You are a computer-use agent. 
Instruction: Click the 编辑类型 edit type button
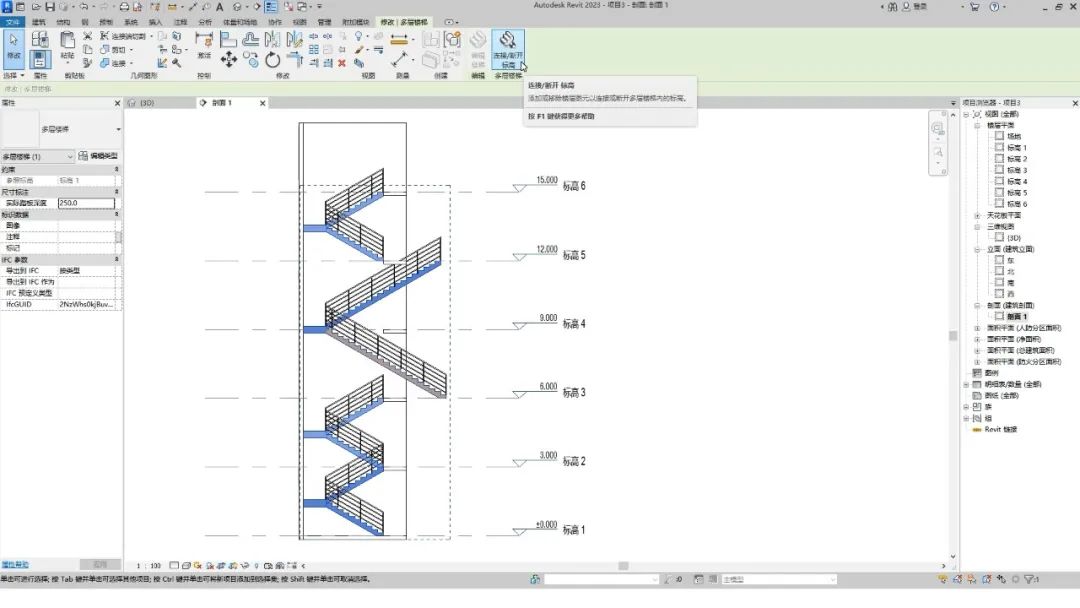point(99,156)
